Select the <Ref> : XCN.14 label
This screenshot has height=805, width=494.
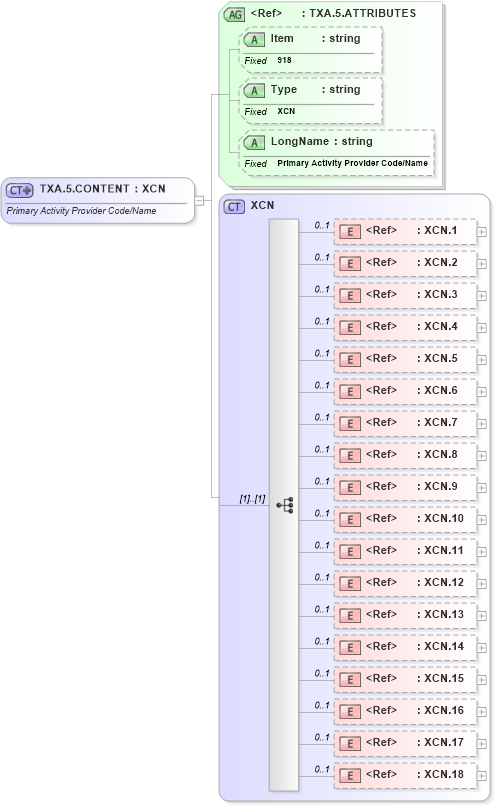(414, 646)
